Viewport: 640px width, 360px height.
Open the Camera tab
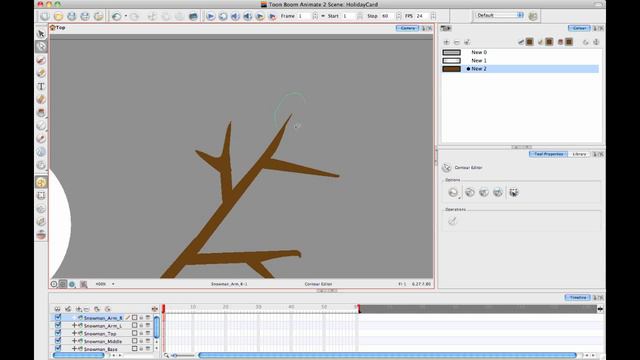(x=407, y=28)
